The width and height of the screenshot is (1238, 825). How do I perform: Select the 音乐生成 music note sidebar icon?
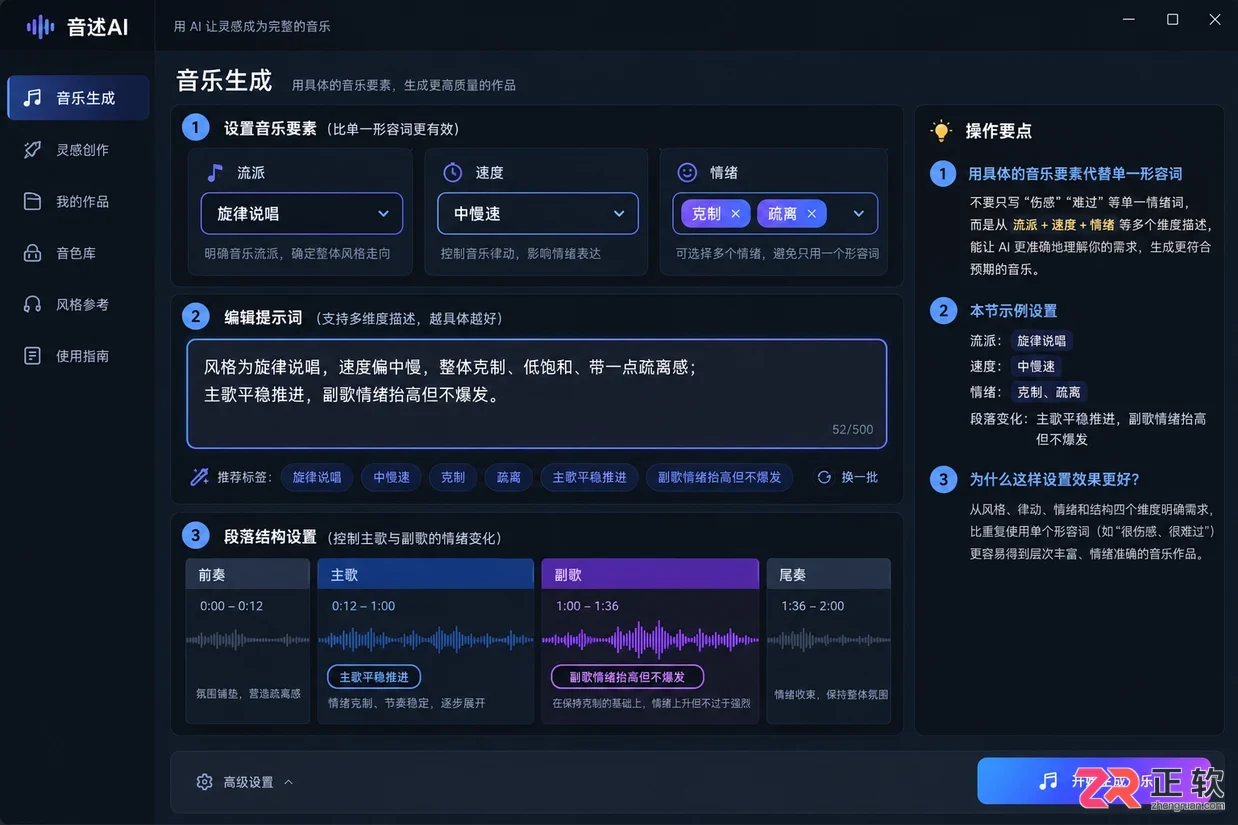[33, 97]
